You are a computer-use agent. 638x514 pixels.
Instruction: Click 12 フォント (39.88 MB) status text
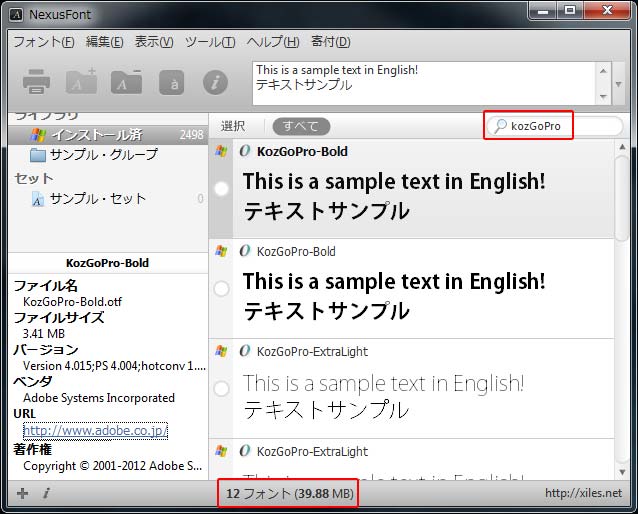(x=290, y=493)
